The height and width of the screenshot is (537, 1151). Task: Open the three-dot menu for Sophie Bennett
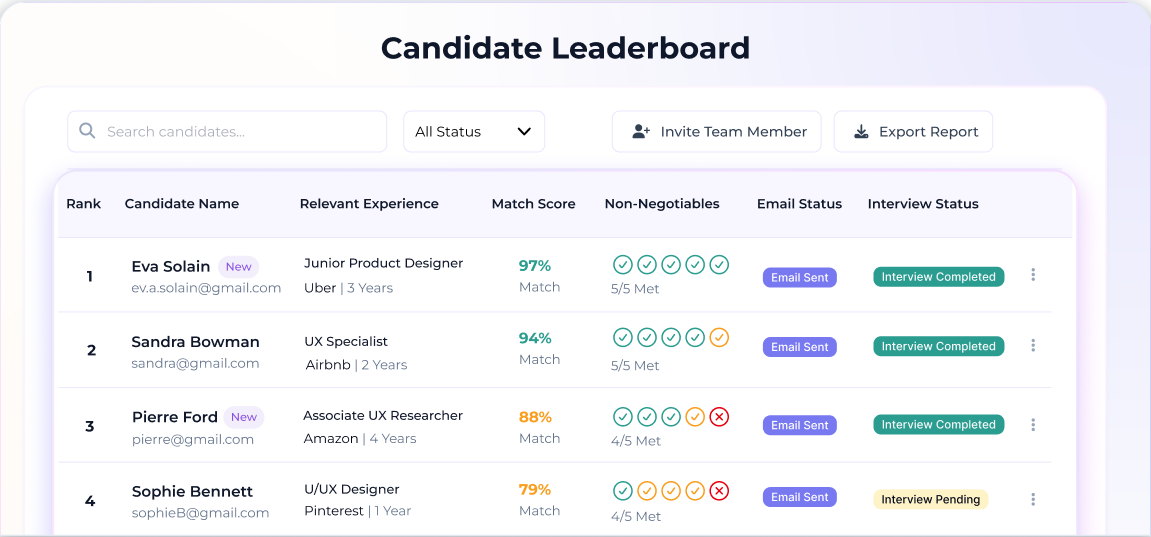tap(1033, 499)
